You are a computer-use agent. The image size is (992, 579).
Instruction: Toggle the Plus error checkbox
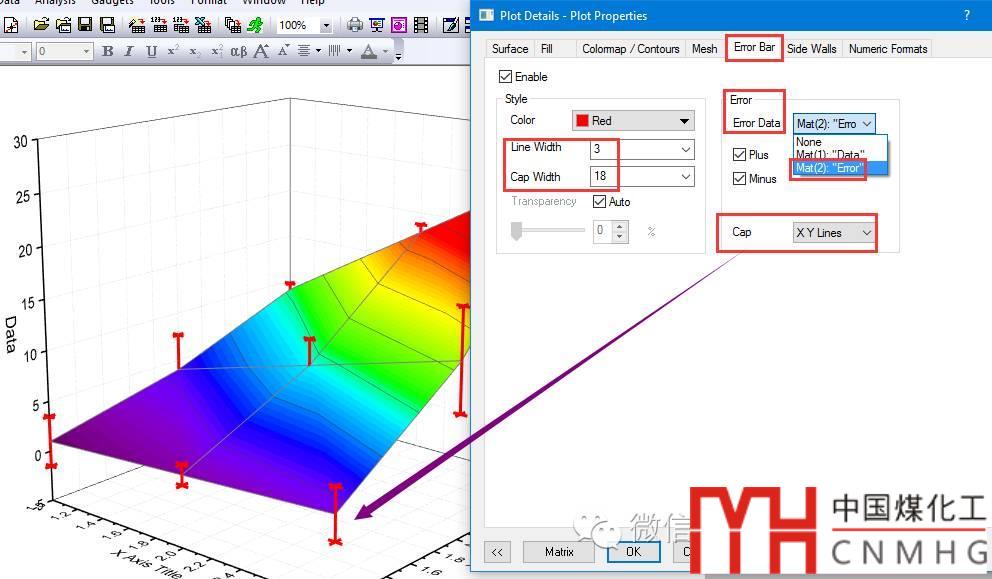[739, 155]
